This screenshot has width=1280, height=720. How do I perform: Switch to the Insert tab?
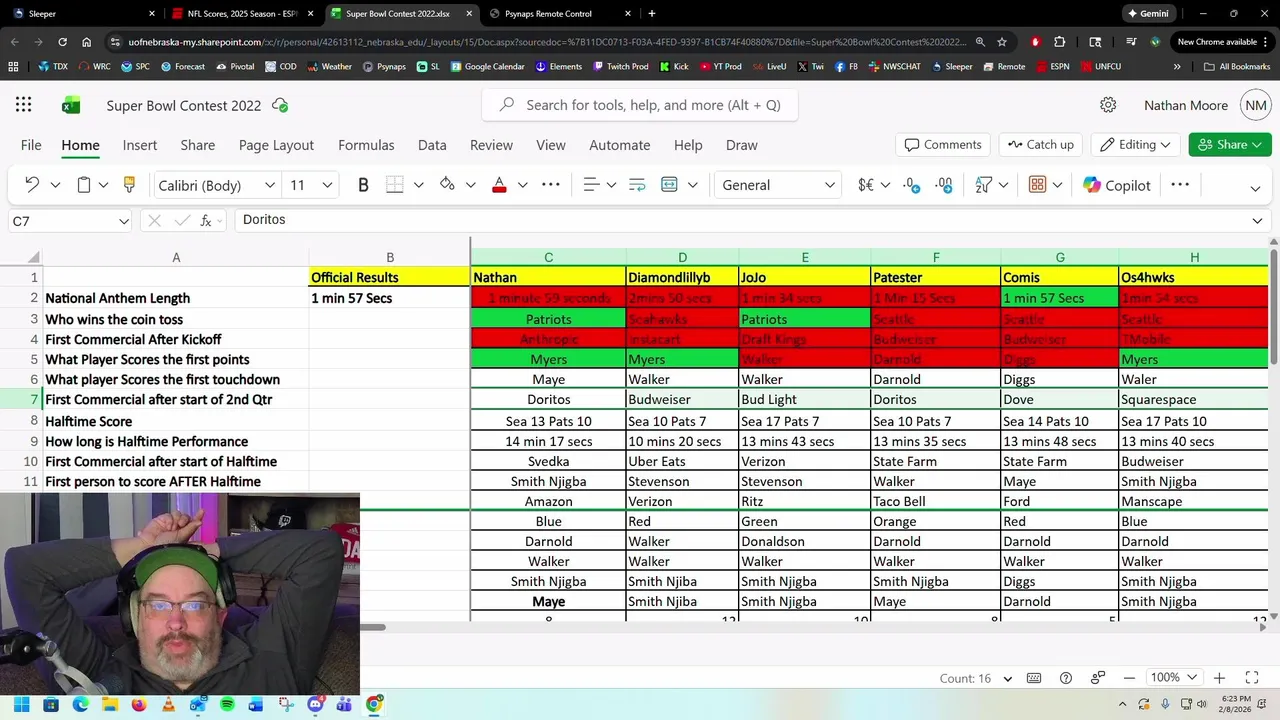pos(140,145)
